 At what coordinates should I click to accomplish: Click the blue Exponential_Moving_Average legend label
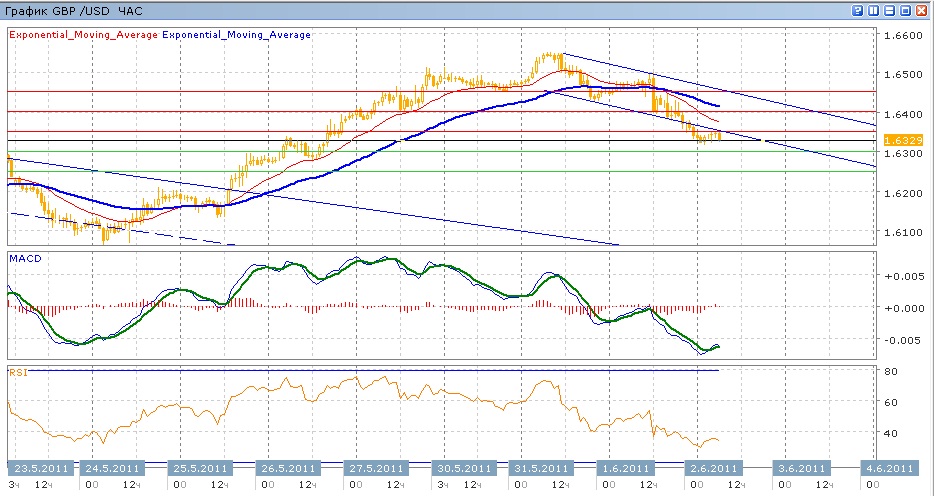pyautogui.click(x=236, y=34)
